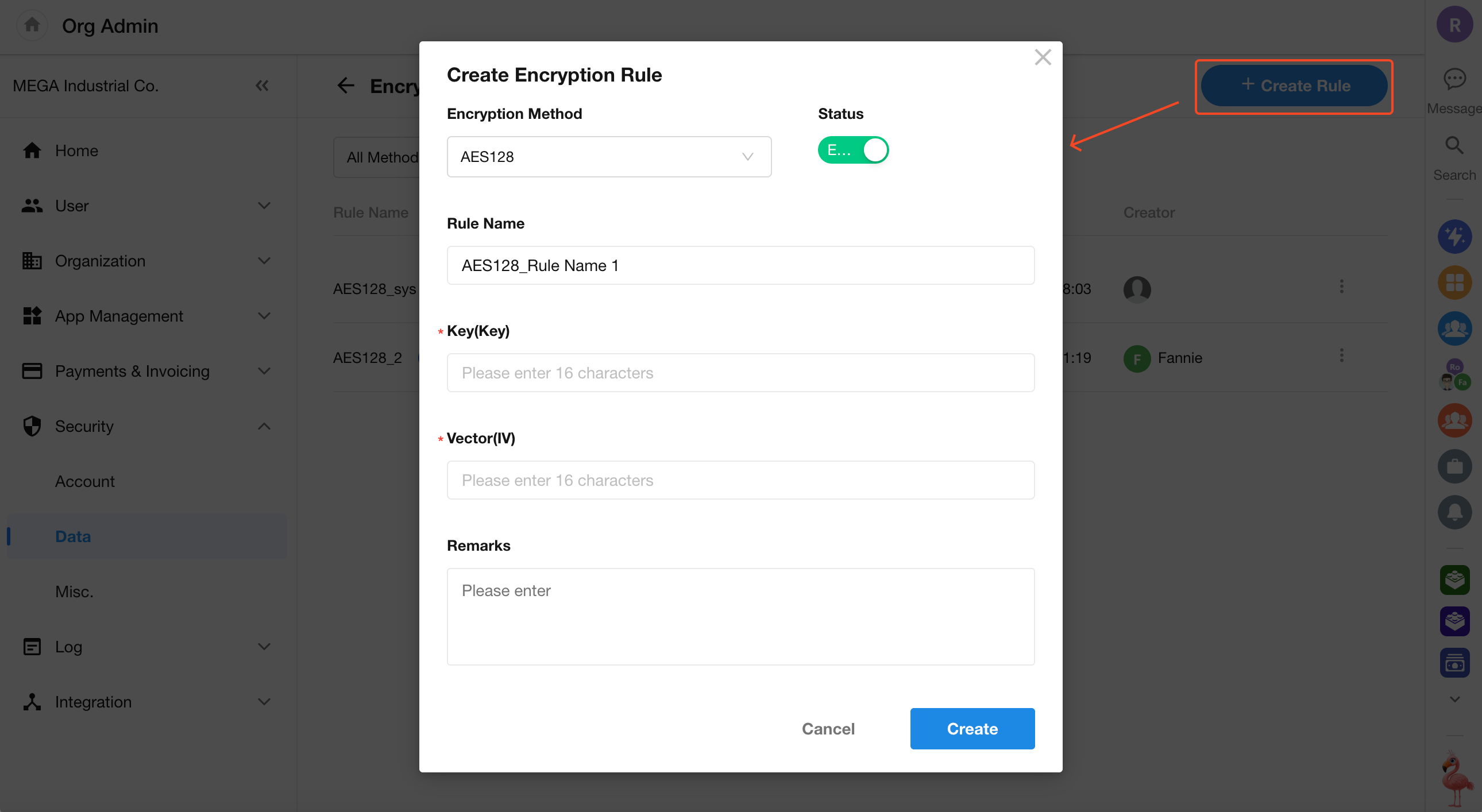Select Account under Security

click(x=84, y=481)
